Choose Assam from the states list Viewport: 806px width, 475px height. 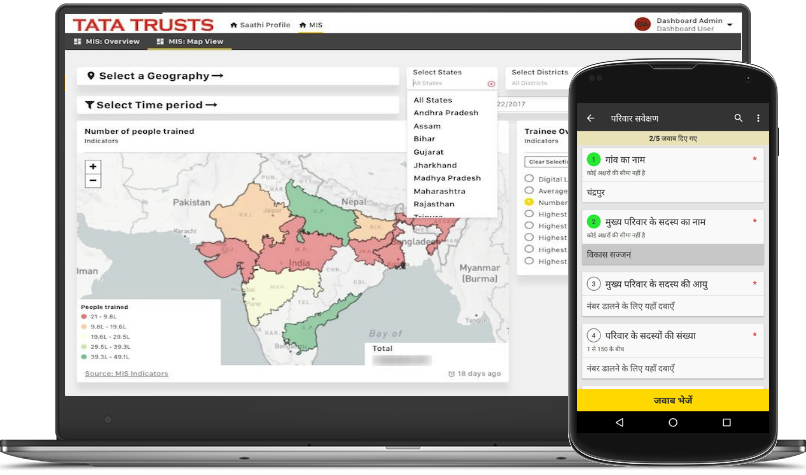[427, 126]
